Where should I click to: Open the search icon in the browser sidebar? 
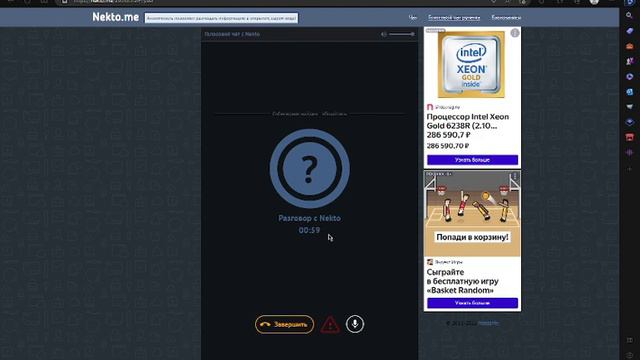[x=629, y=16]
